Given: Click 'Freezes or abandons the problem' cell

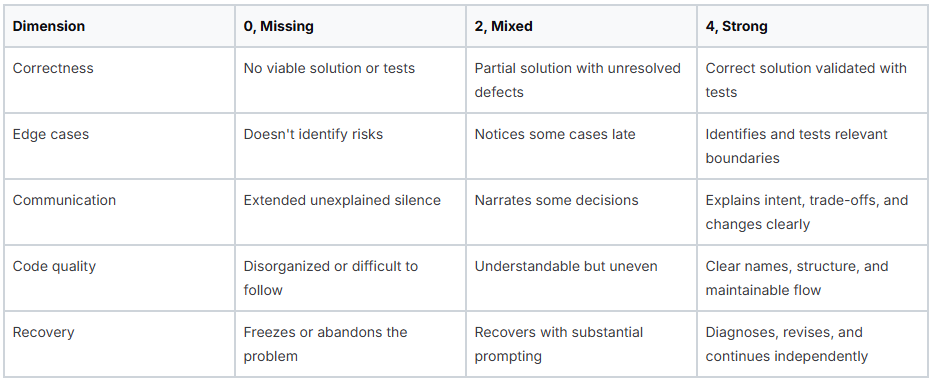Looking at the screenshot, I should [x=350, y=344].
